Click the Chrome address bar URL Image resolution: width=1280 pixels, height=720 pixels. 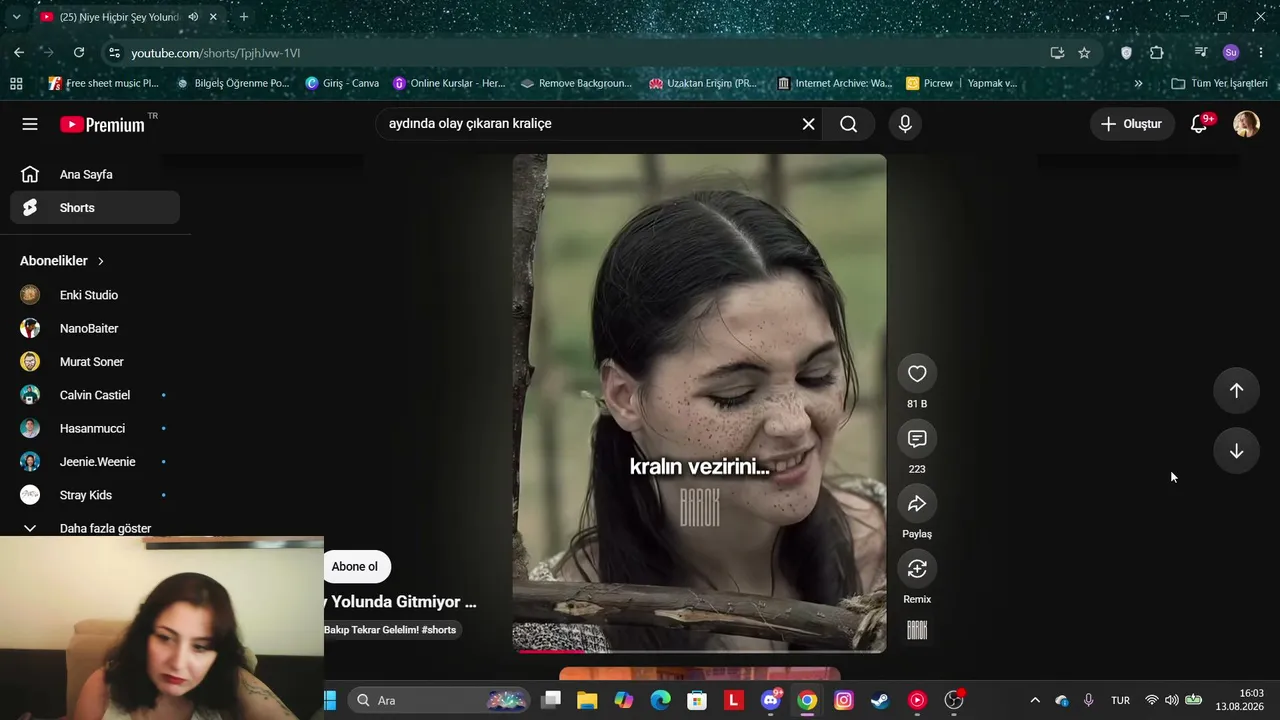(x=216, y=53)
